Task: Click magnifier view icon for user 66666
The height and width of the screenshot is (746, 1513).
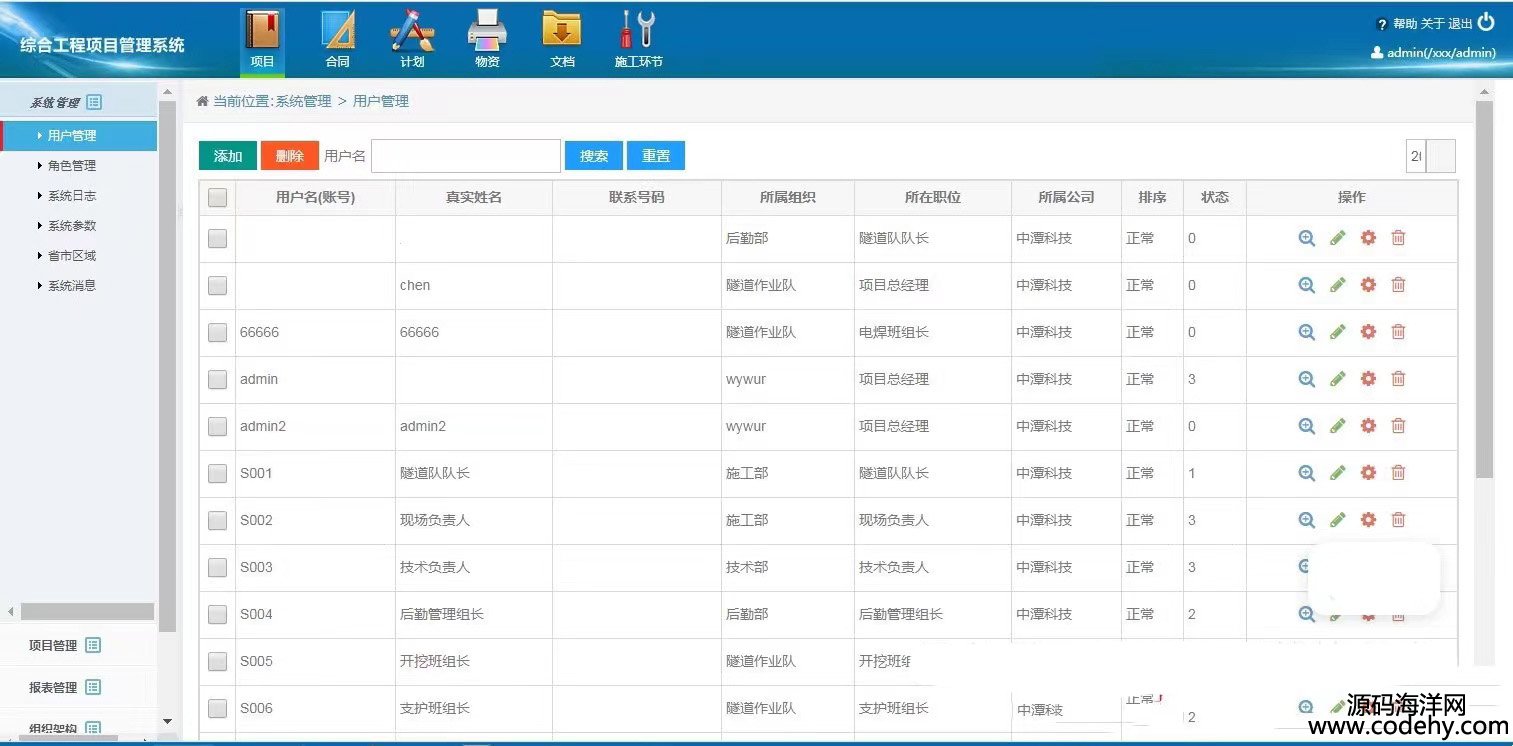Action: 1306,332
